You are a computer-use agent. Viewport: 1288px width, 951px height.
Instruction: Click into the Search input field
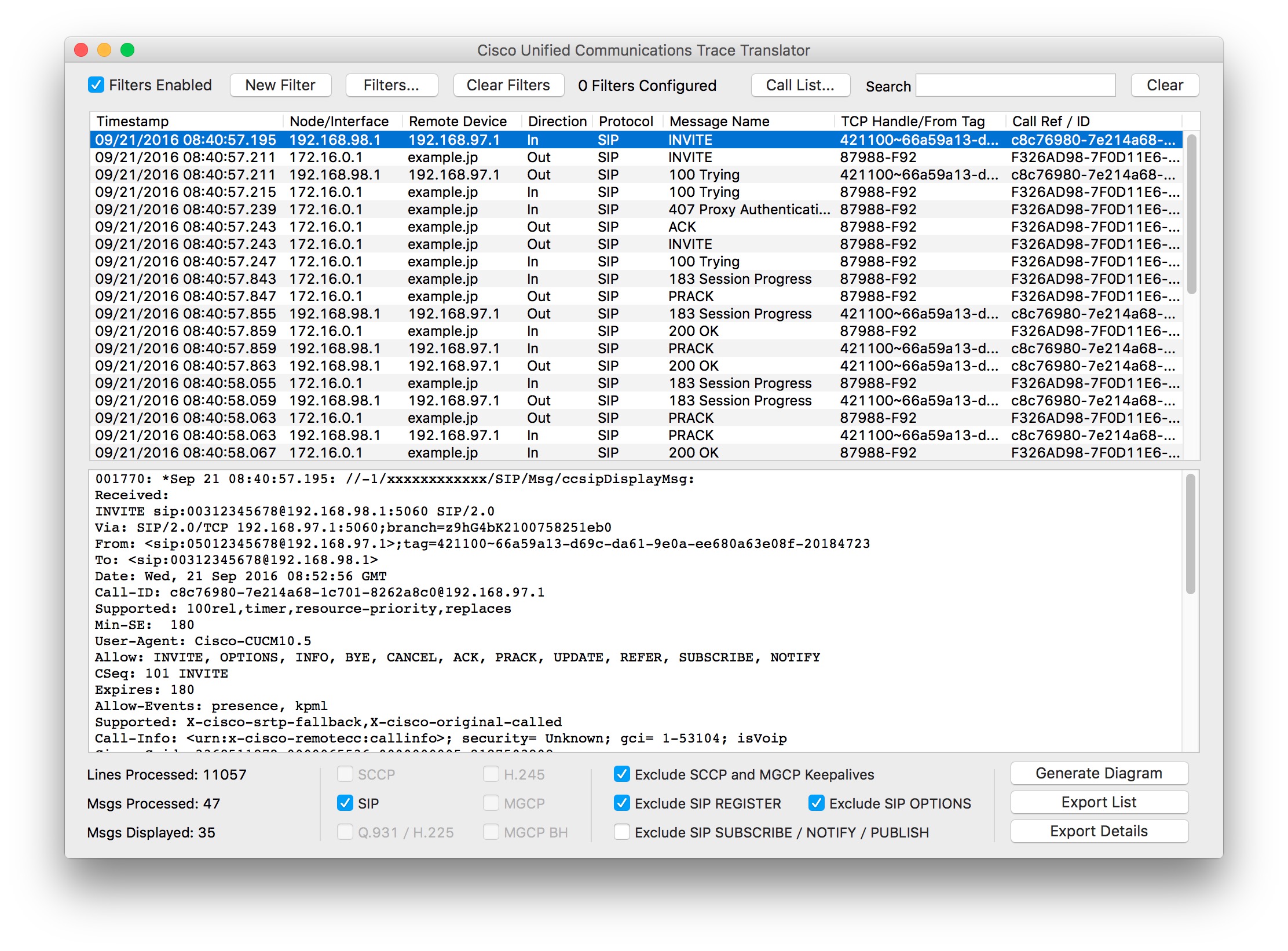tap(1016, 85)
